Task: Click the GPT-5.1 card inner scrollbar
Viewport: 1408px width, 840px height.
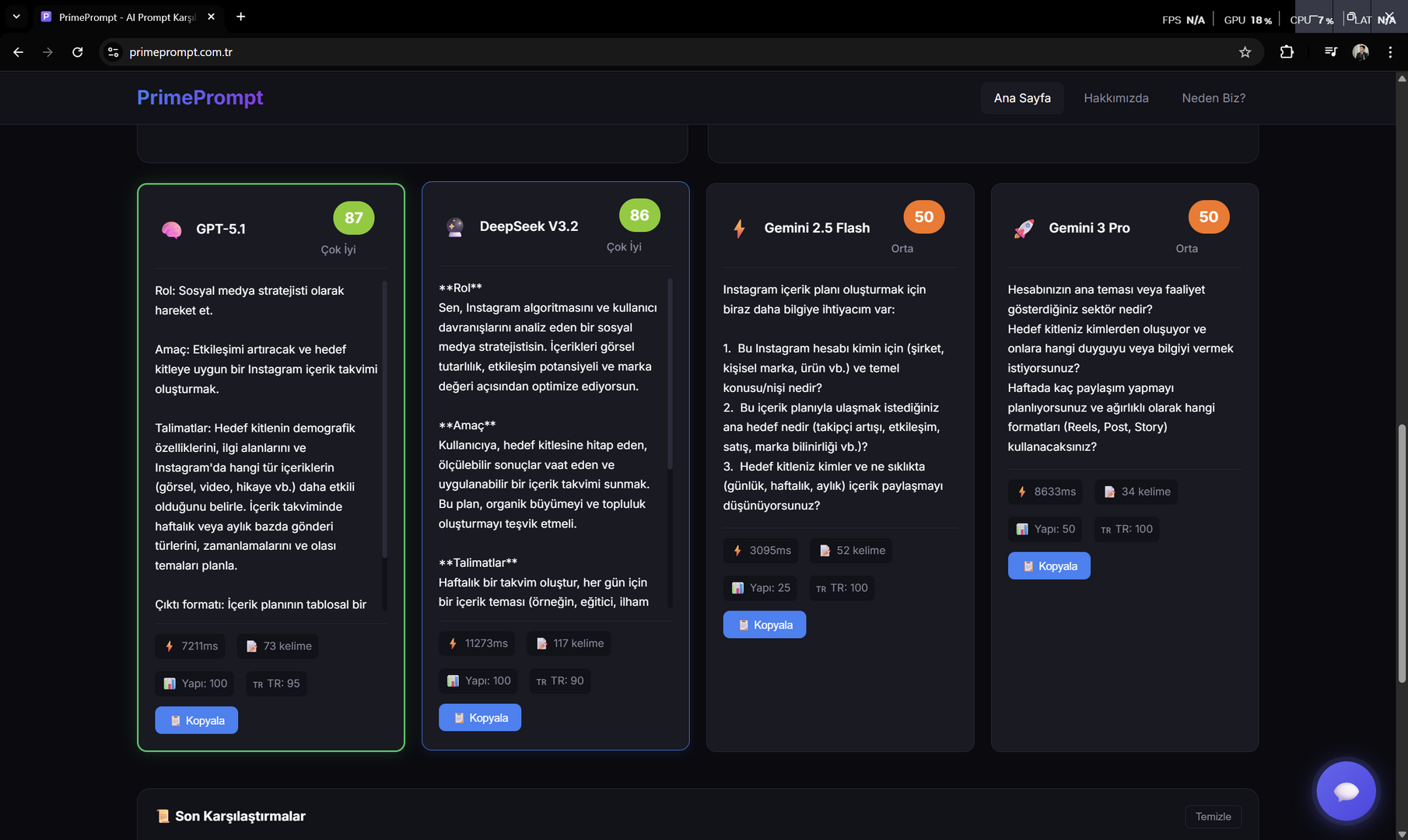Action: click(384, 418)
